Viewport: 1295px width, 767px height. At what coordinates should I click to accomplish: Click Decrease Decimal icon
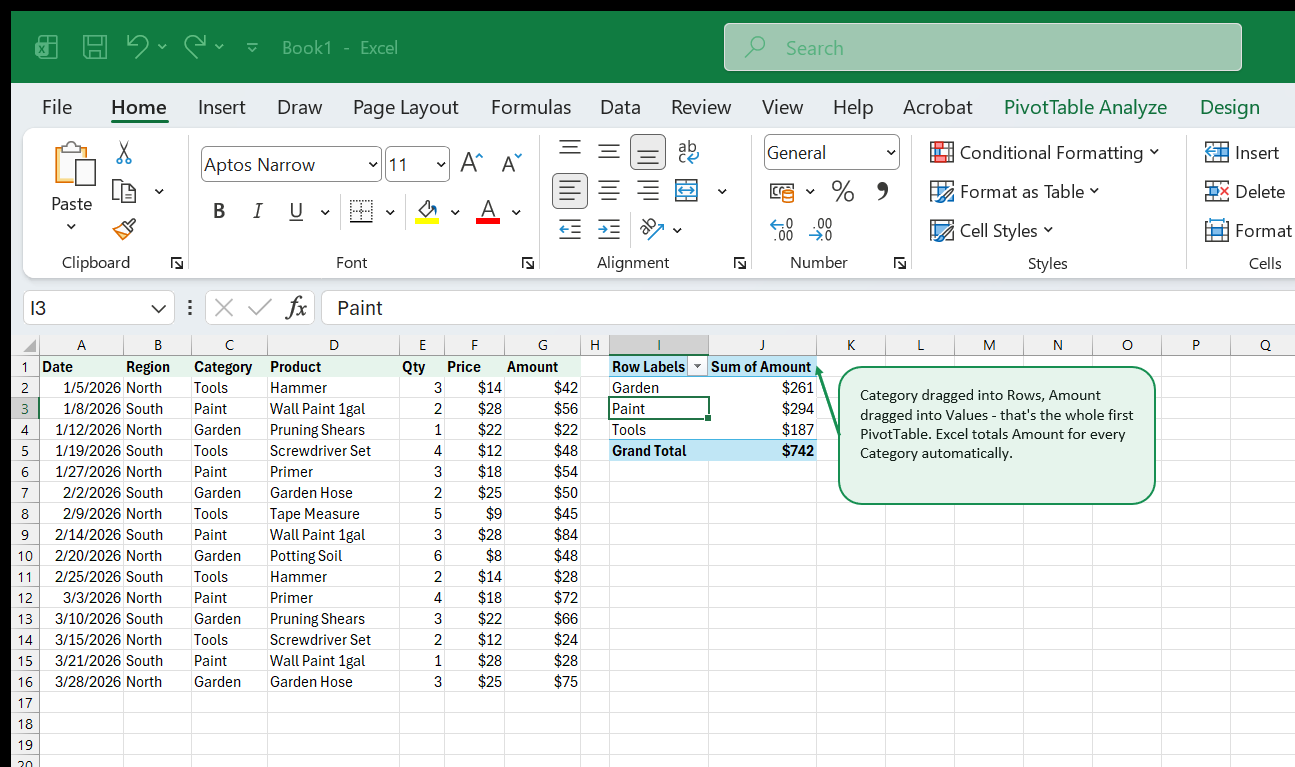click(x=821, y=229)
